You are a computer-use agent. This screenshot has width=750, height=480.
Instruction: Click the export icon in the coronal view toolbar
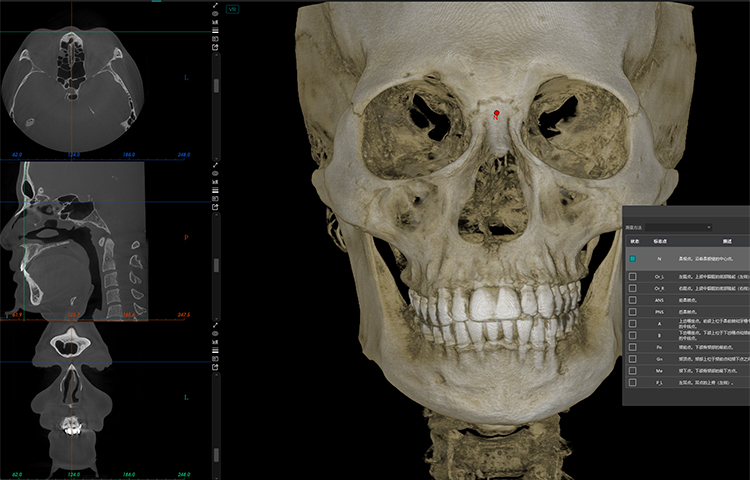[x=217, y=368]
